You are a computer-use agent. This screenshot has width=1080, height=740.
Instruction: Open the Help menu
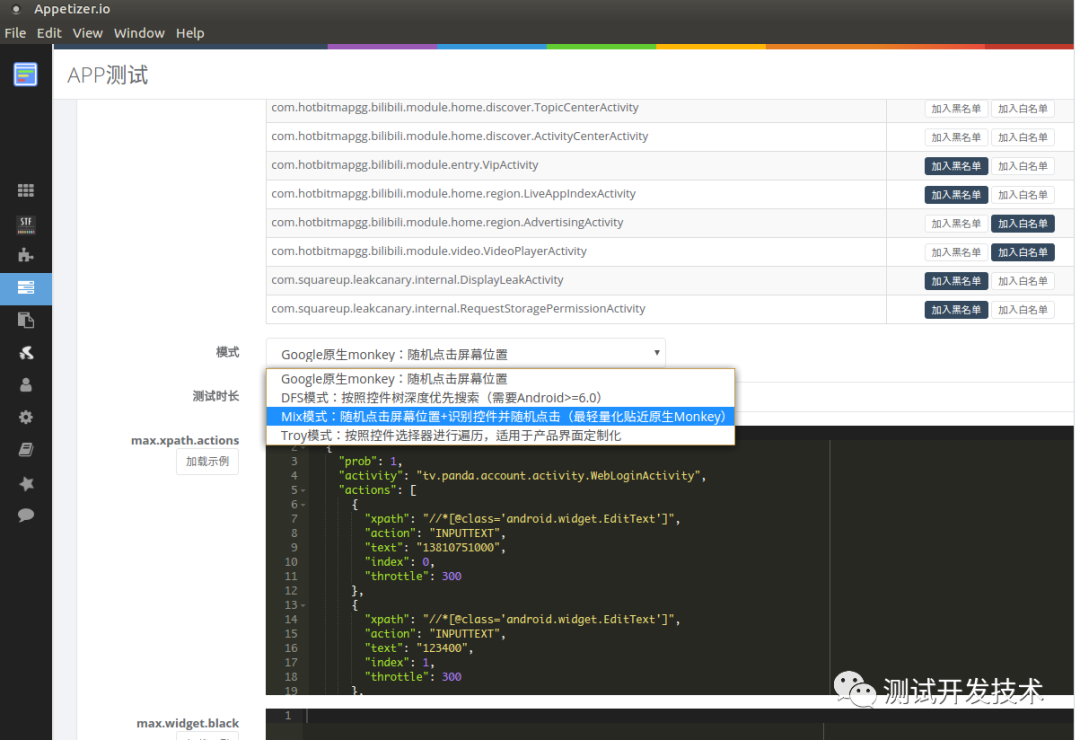click(190, 33)
